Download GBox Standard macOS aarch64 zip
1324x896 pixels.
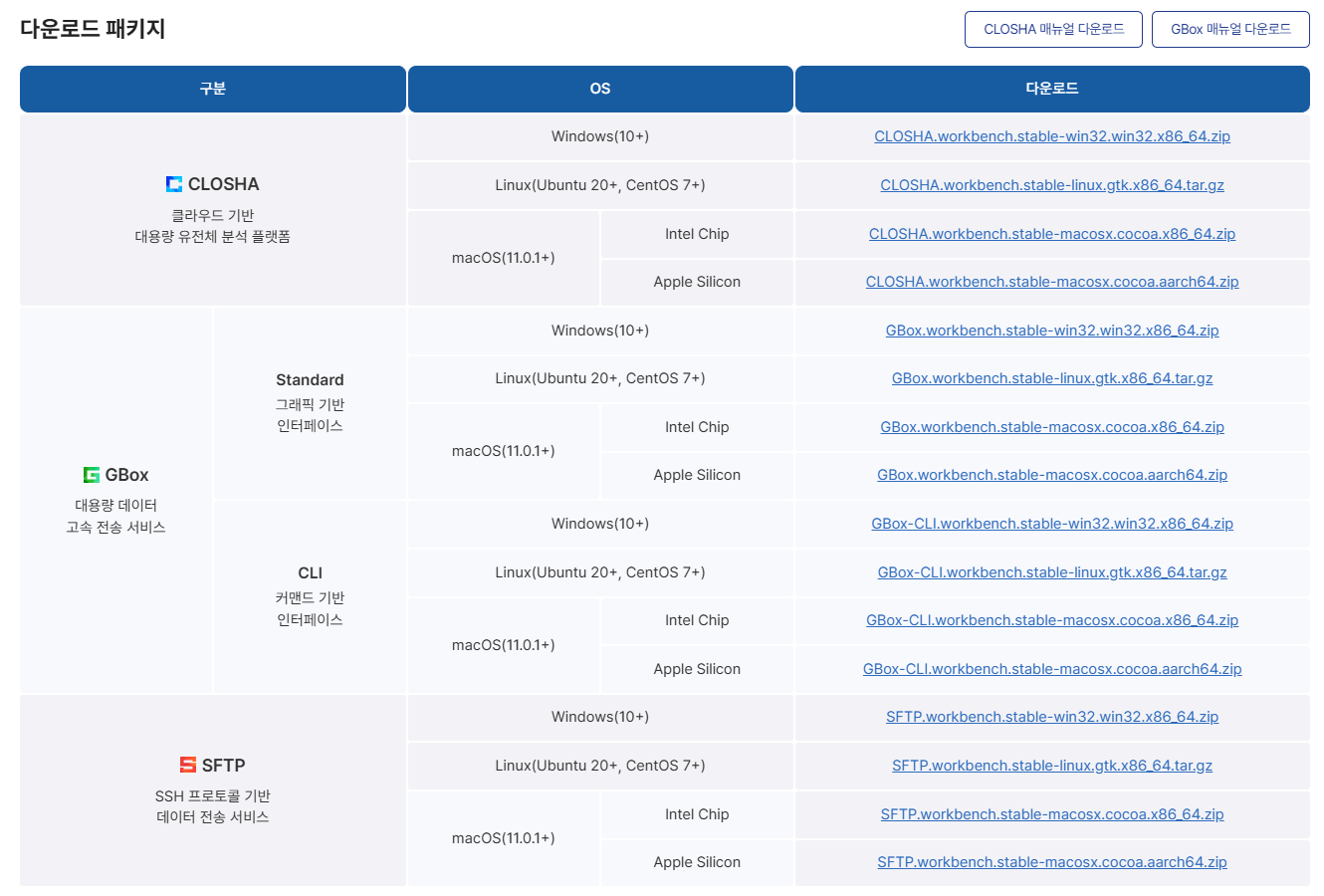click(x=1051, y=475)
